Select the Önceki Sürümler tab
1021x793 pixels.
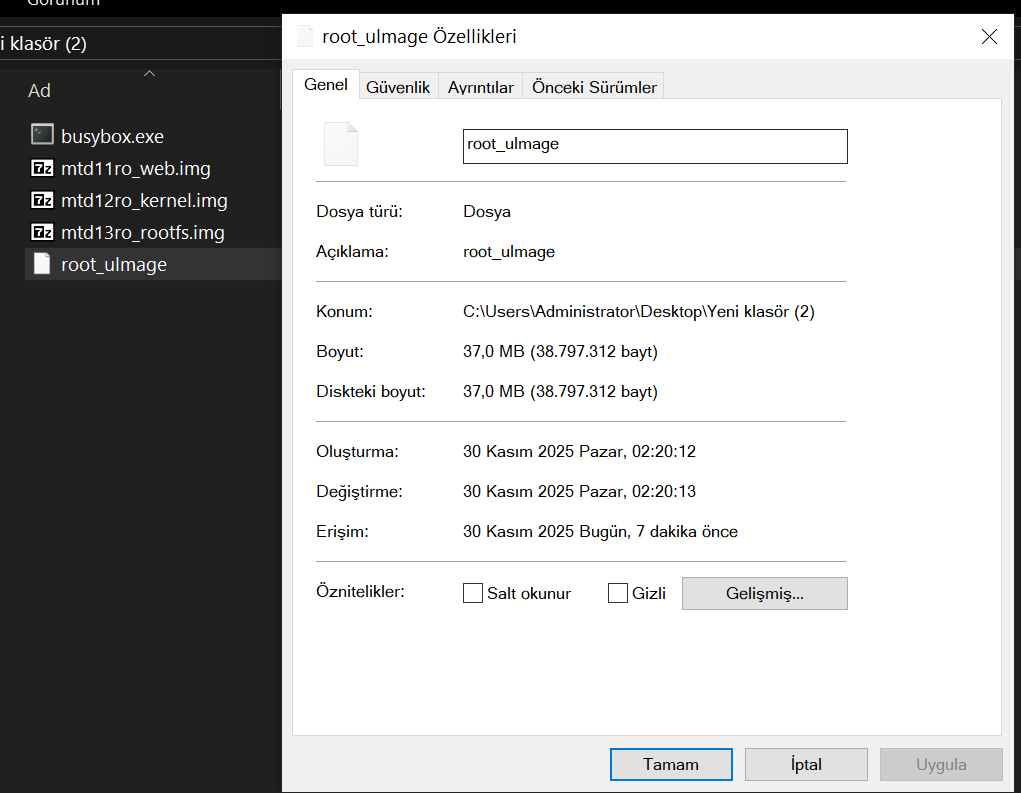click(594, 87)
